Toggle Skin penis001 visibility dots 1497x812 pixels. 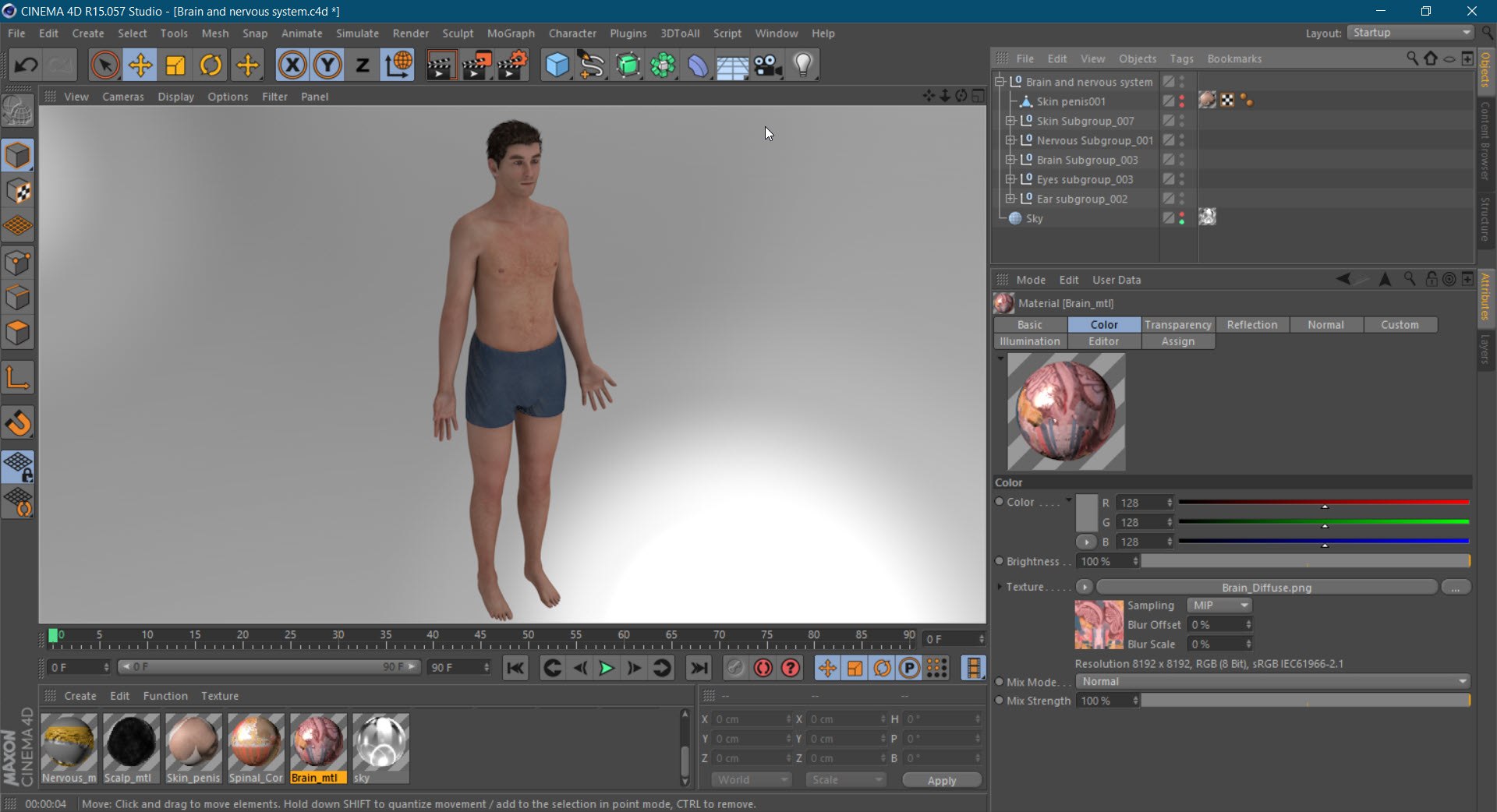(1182, 101)
